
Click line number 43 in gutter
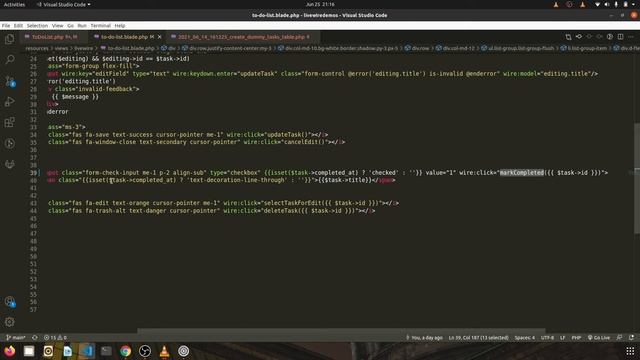pyautogui.click(x=33, y=203)
